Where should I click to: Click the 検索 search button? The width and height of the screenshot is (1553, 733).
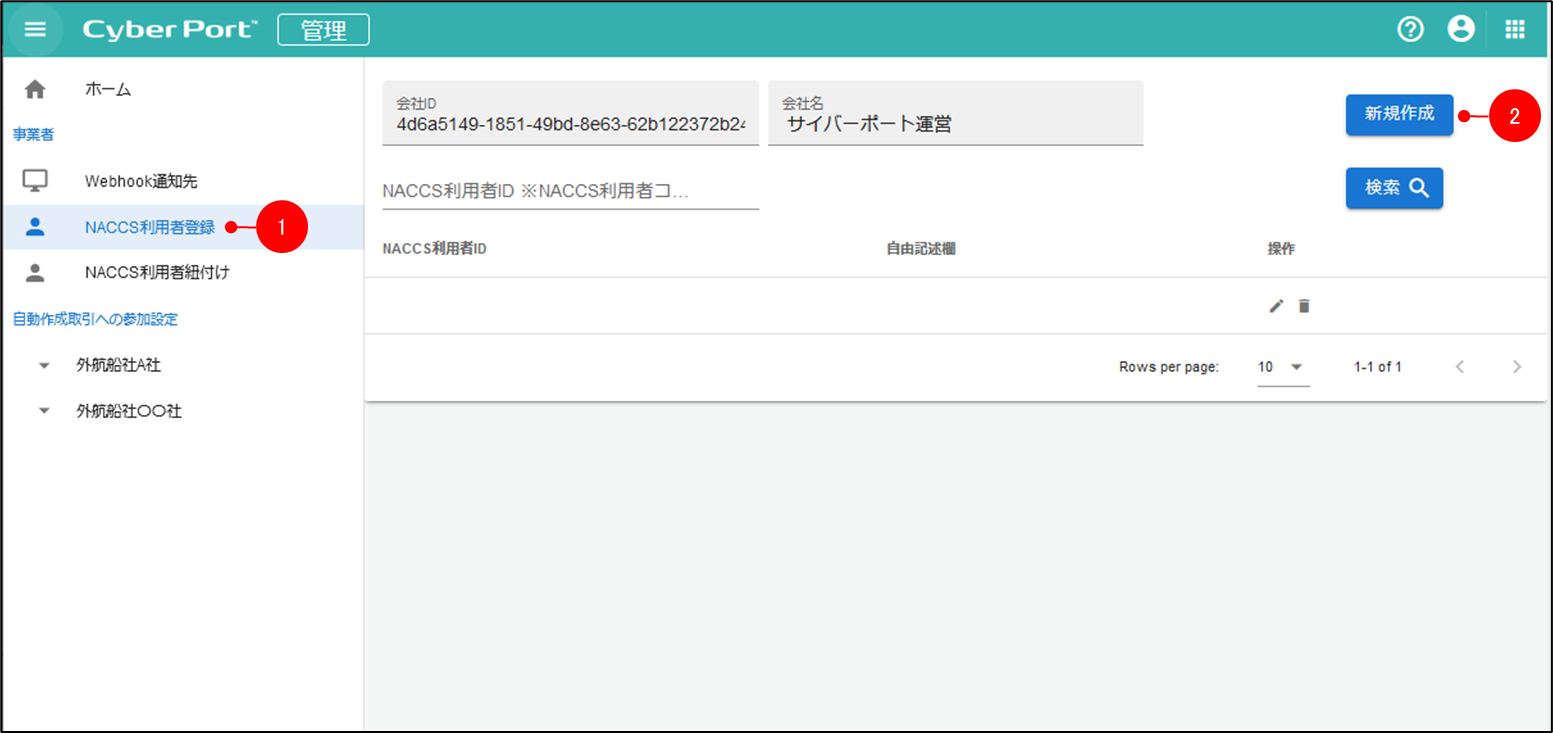coord(1393,188)
